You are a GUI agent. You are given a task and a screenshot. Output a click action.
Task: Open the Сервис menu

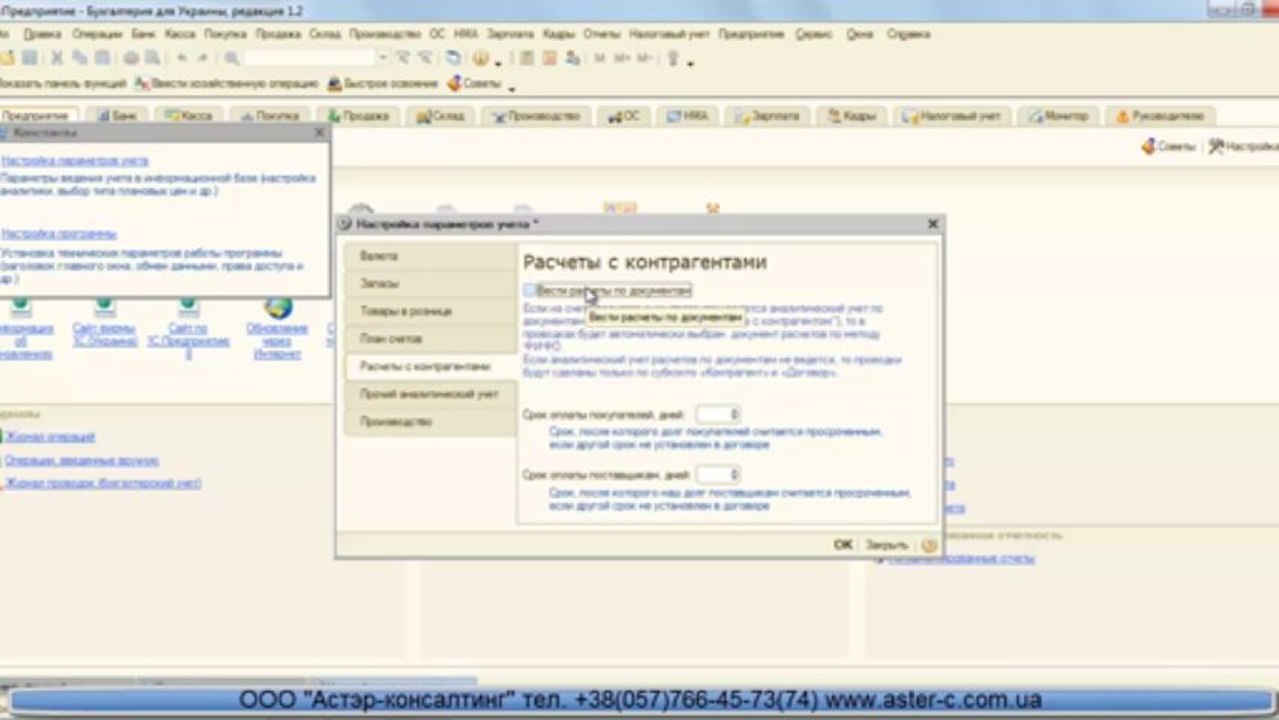[x=814, y=33]
